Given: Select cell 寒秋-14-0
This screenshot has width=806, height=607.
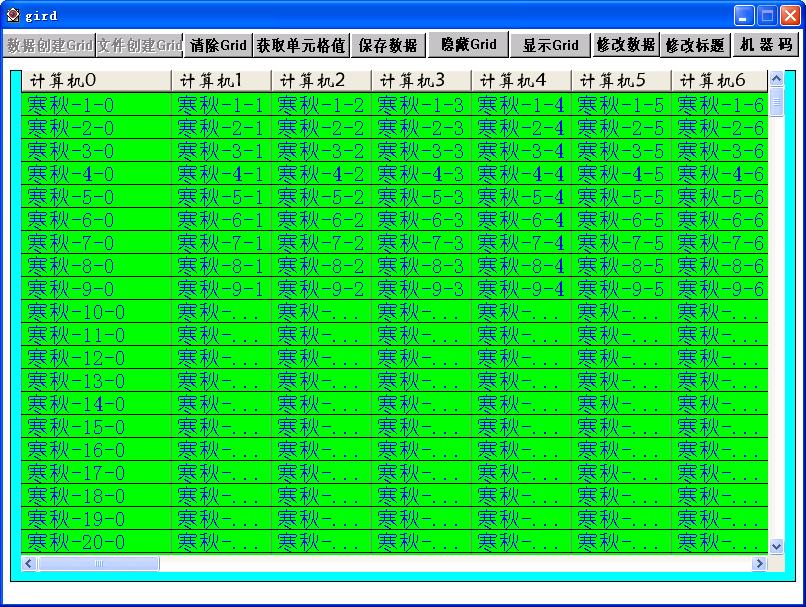Looking at the screenshot, I should point(96,403).
